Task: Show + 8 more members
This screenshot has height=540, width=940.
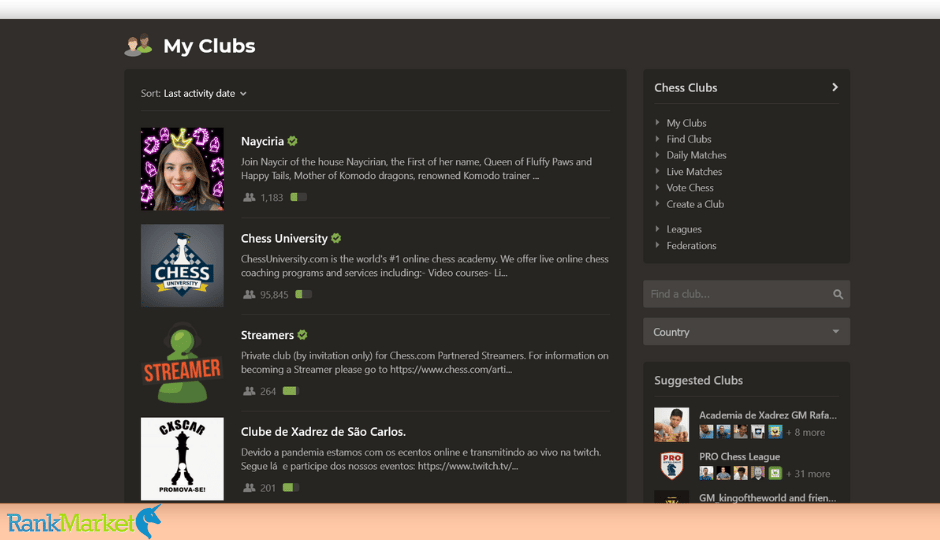Action: tap(806, 432)
